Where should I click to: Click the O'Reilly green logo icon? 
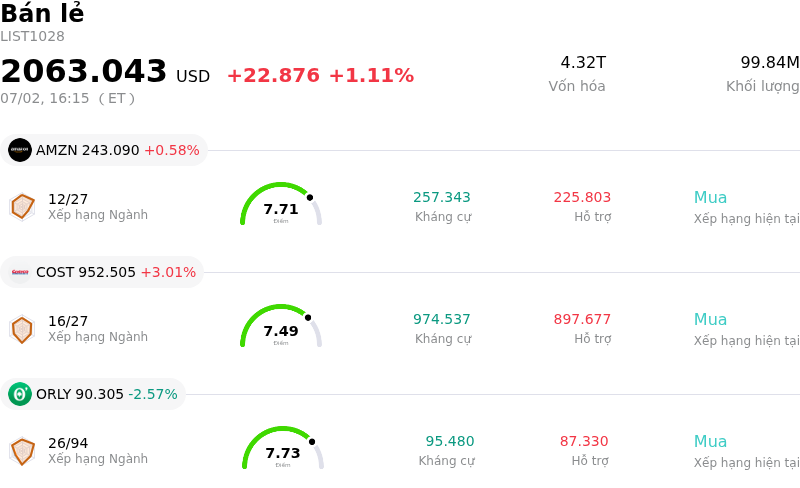click(x=20, y=394)
